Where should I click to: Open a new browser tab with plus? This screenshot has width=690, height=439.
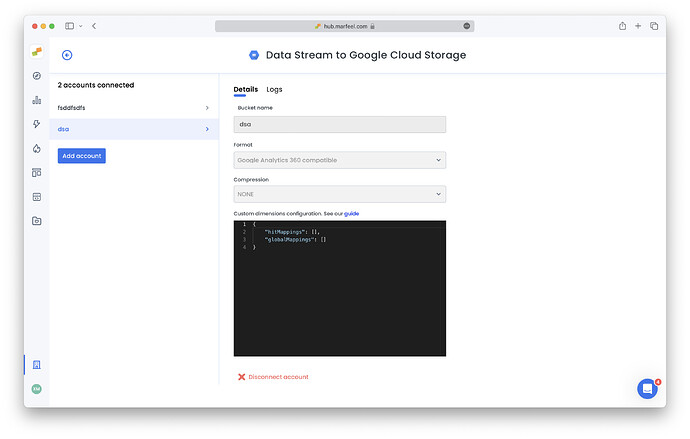coord(638,26)
